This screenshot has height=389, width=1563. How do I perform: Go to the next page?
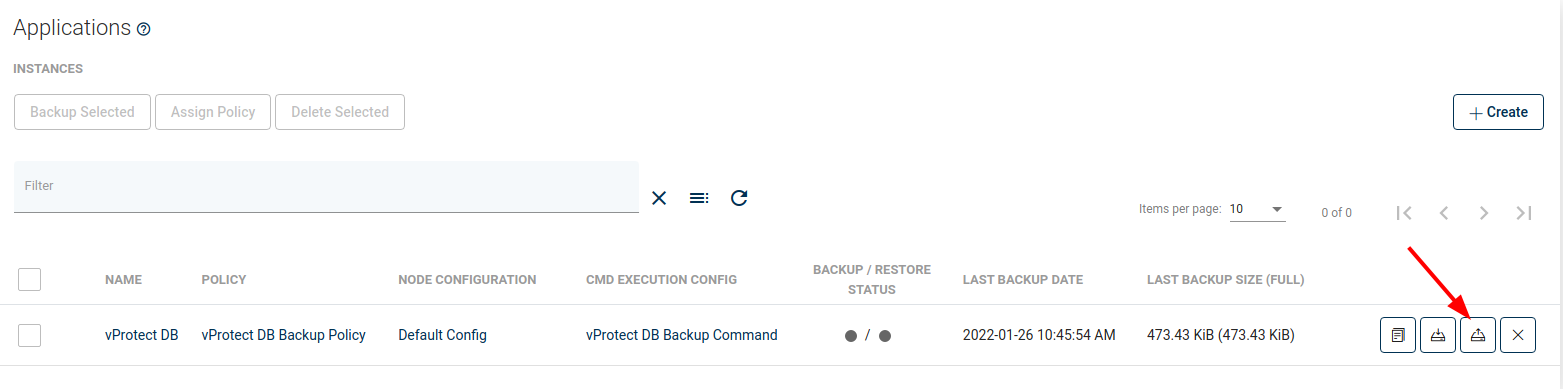click(x=1484, y=212)
